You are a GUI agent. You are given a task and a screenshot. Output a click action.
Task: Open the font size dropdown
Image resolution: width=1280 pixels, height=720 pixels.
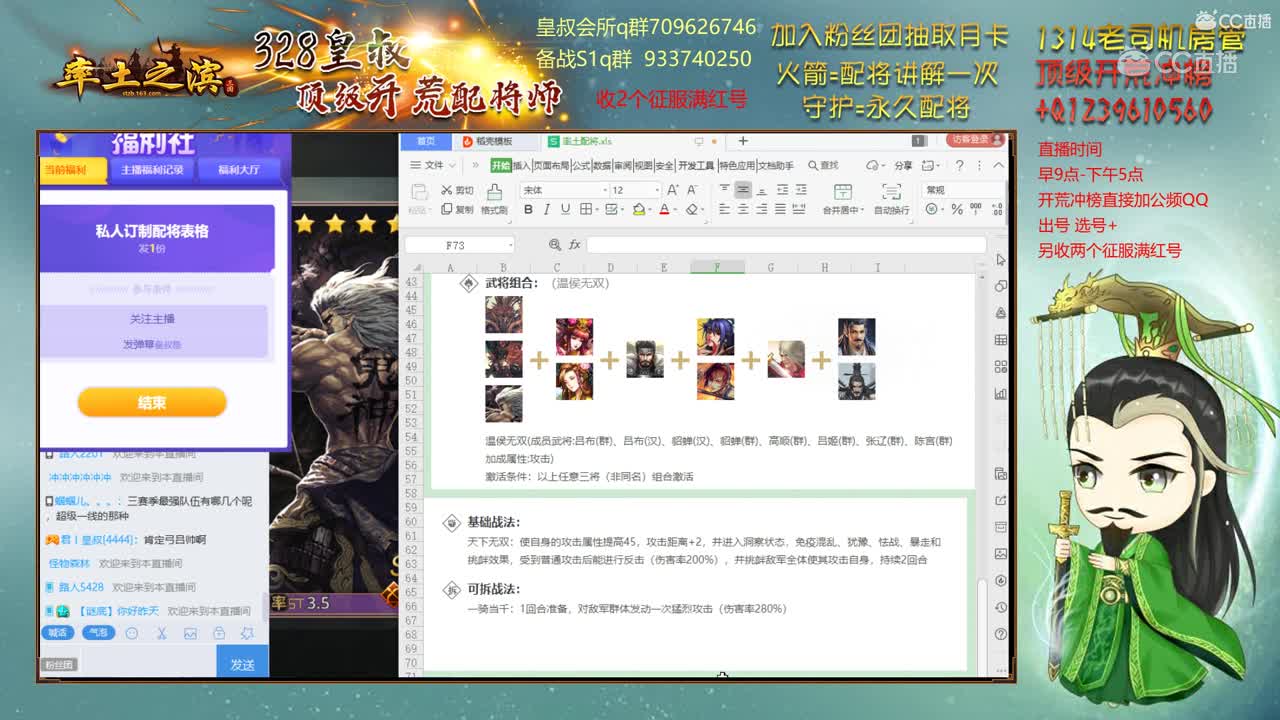click(x=656, y=190)
